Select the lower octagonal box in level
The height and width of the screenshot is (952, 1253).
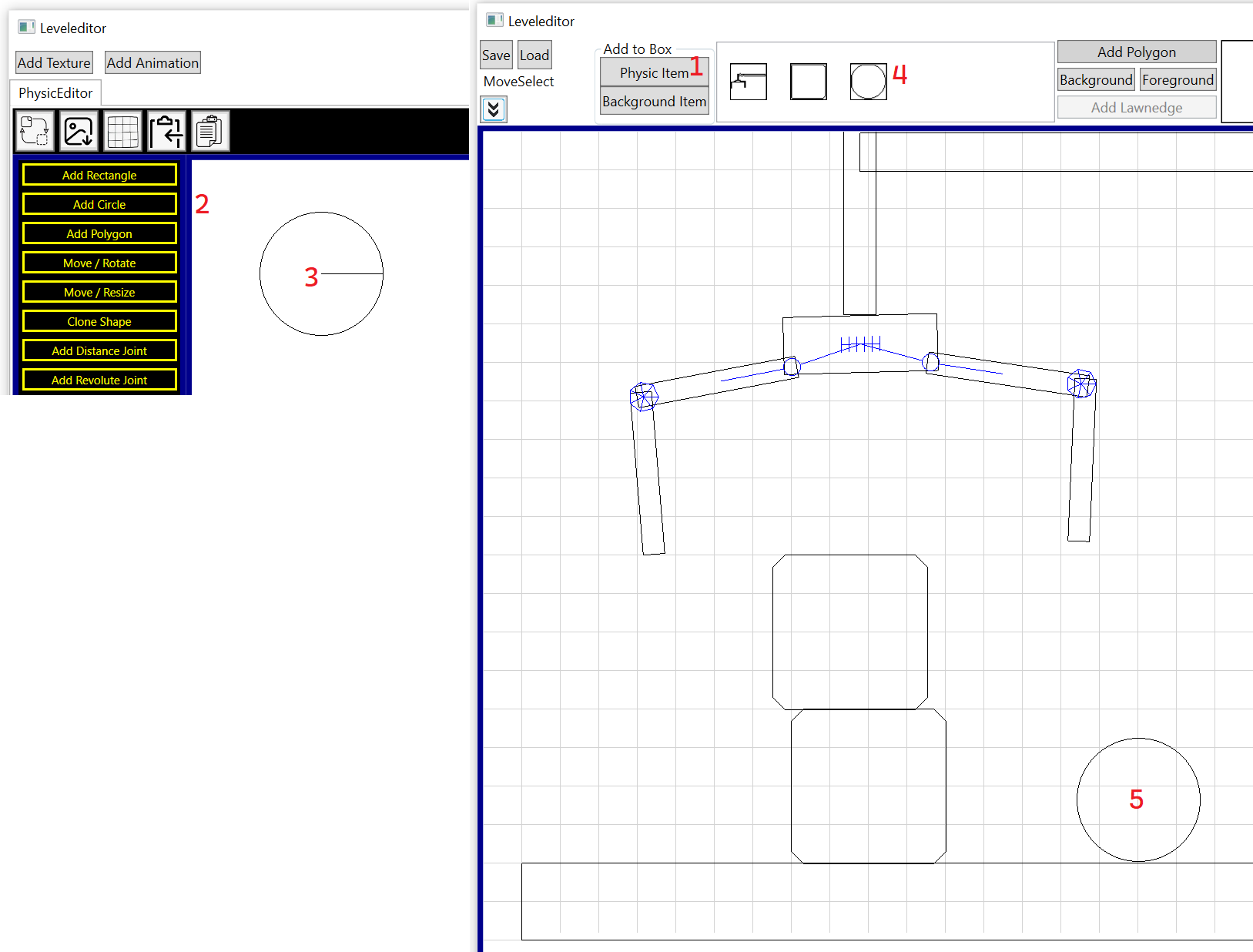coord(869,786)
